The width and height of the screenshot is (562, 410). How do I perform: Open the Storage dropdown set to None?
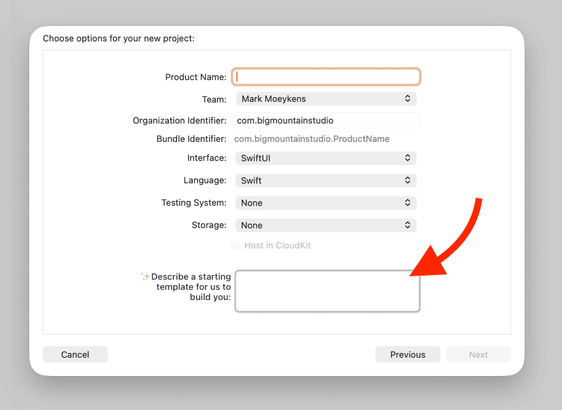[x=326, y=225]
